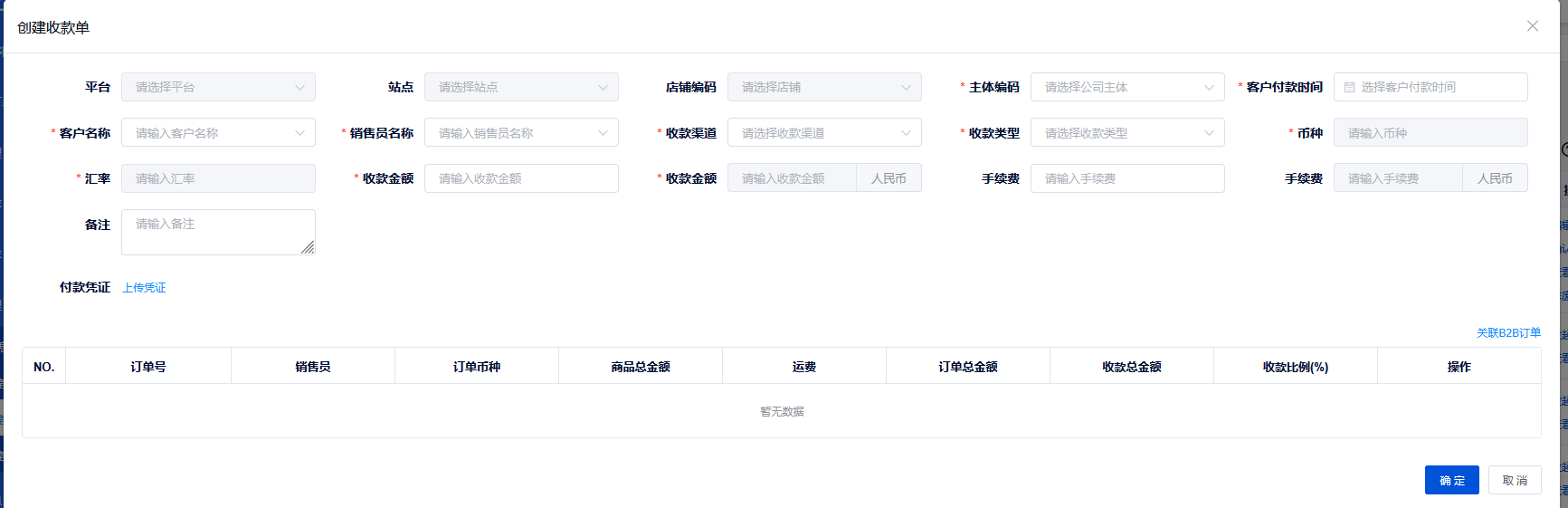This screenshot has height=508, width=1568.
Task: Choose a 收款渠道 option
Action: pos(824,133)
